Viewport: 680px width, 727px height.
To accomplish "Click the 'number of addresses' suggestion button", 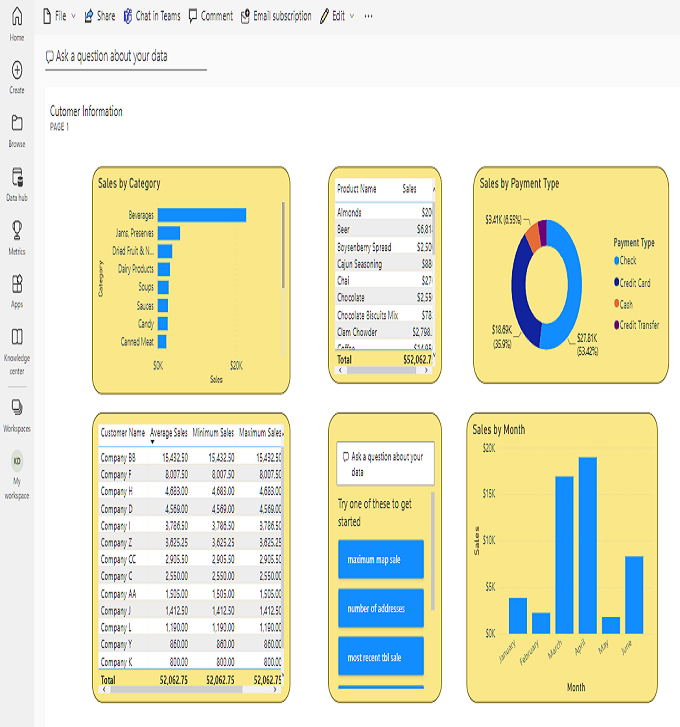I will (x=380, y=608).
